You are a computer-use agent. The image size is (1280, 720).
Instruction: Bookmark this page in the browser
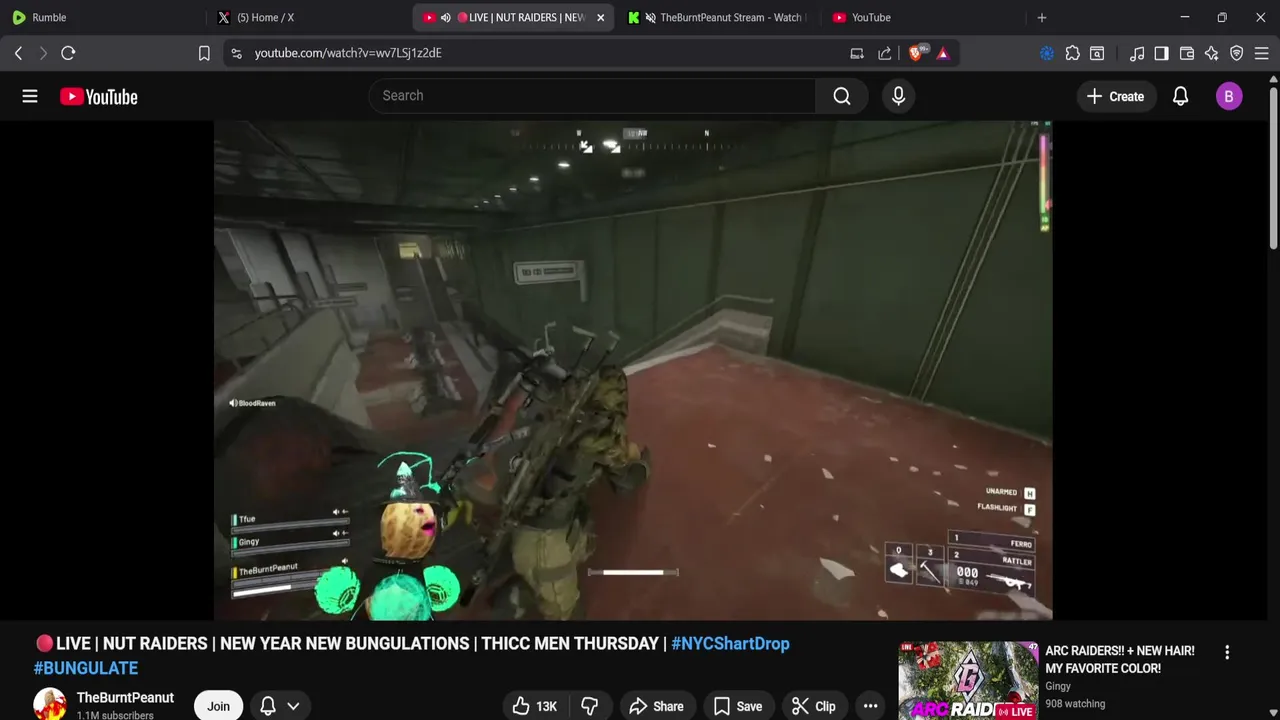(x=204, y=53)
